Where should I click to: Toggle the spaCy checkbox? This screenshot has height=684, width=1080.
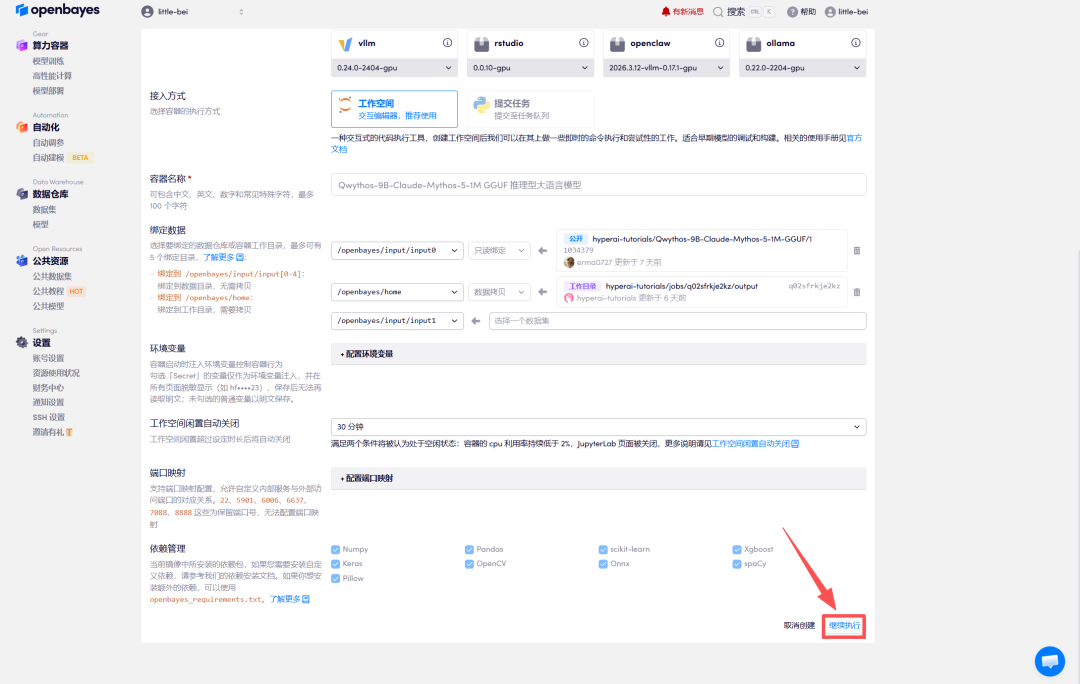click(736, 564)
